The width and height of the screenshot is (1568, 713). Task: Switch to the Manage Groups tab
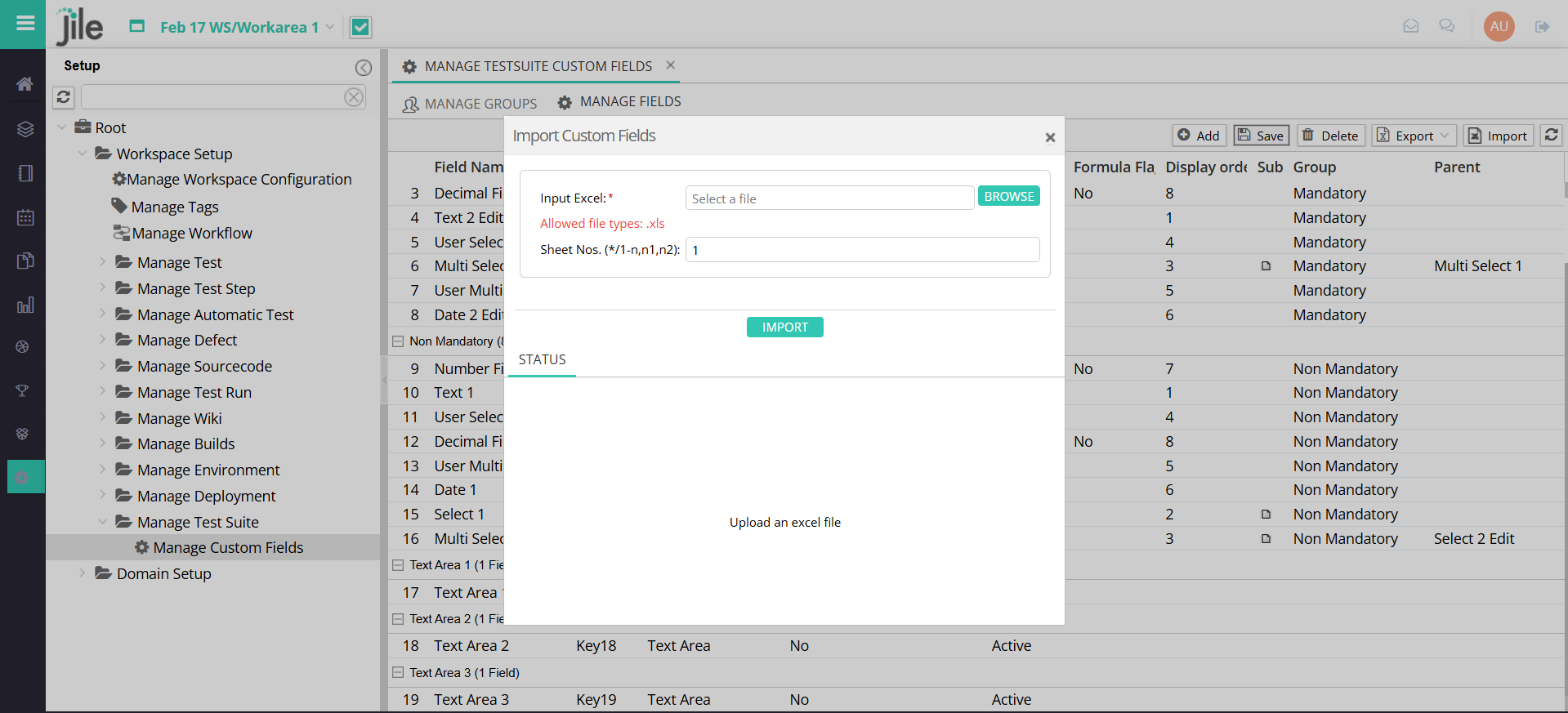pos(470,104)
